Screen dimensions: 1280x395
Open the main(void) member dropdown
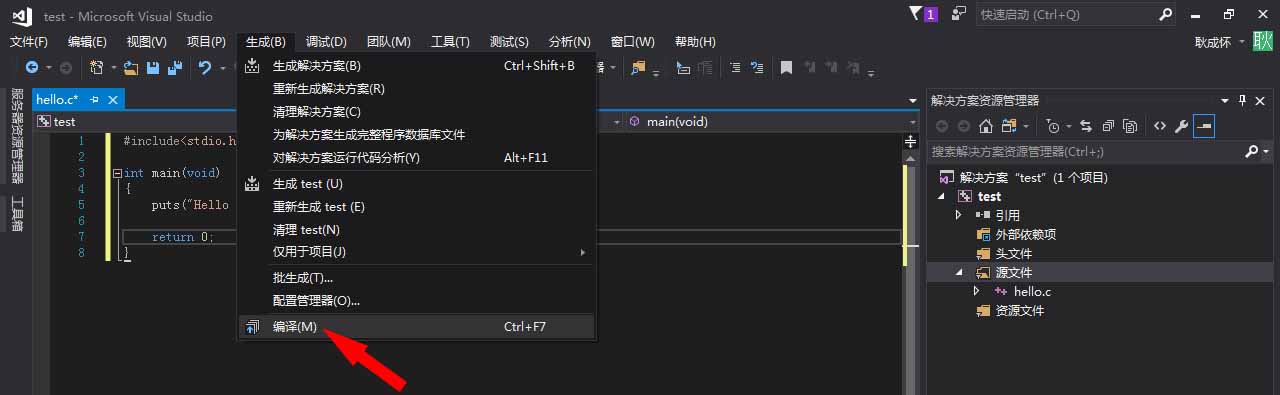tap(912, 122)
